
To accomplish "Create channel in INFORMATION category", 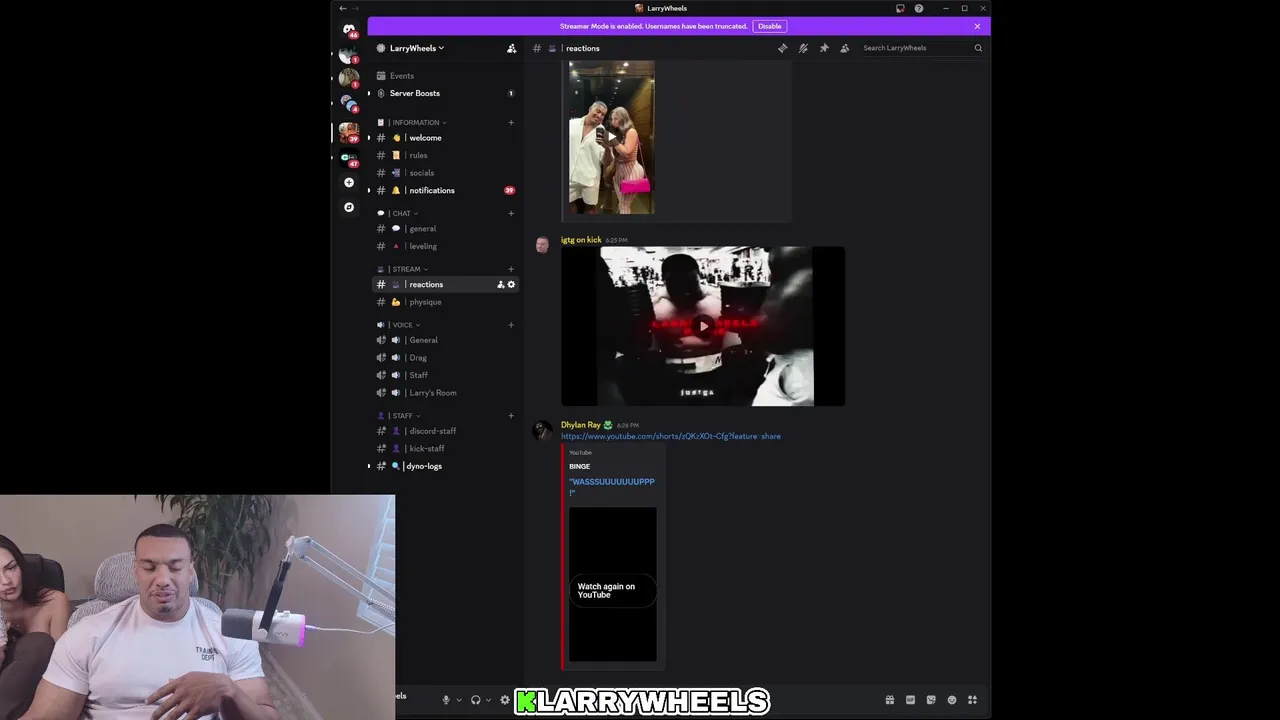I will [x=511, y=122].
